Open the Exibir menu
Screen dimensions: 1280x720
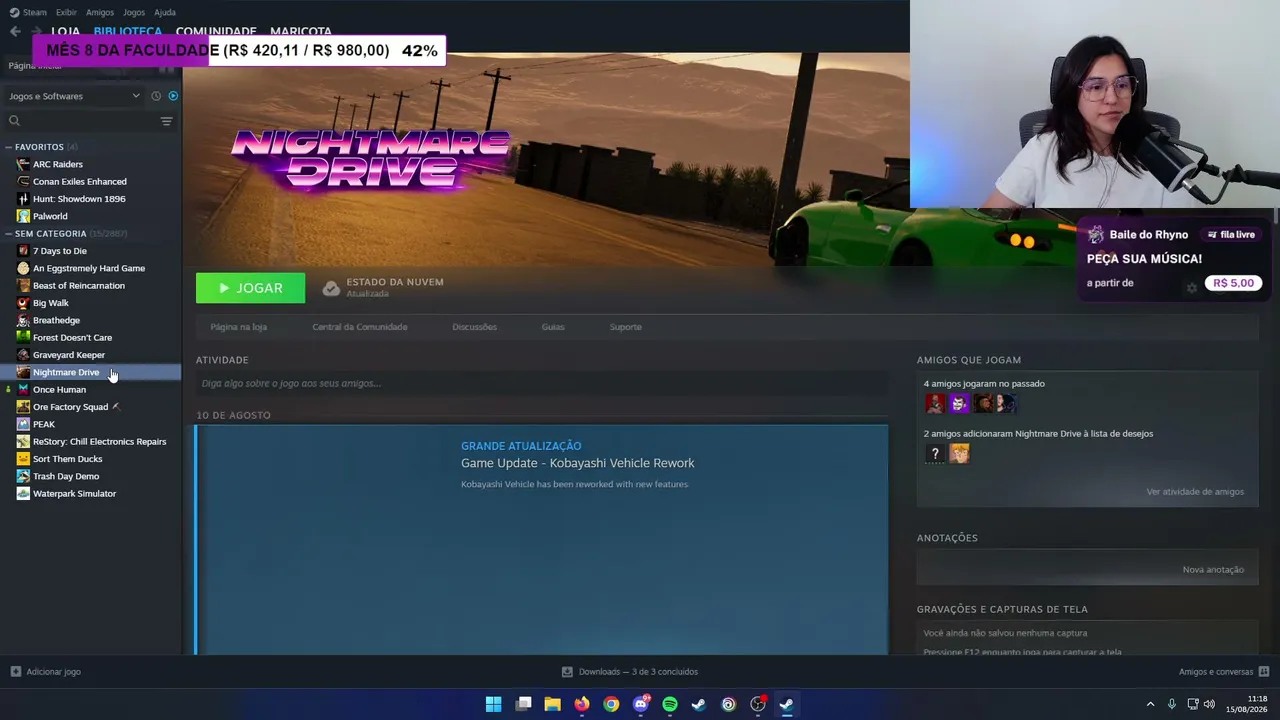(x=66, y=12)
